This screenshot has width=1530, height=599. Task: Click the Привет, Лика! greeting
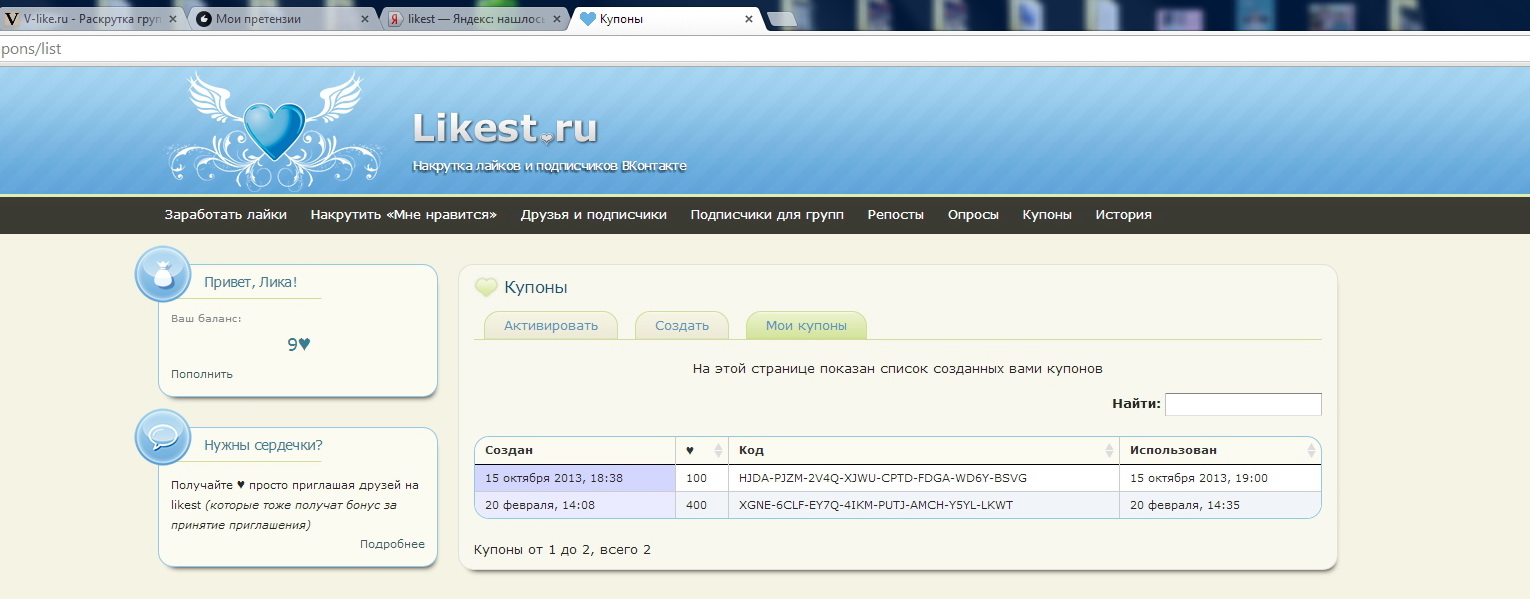(x=250, y=282)
